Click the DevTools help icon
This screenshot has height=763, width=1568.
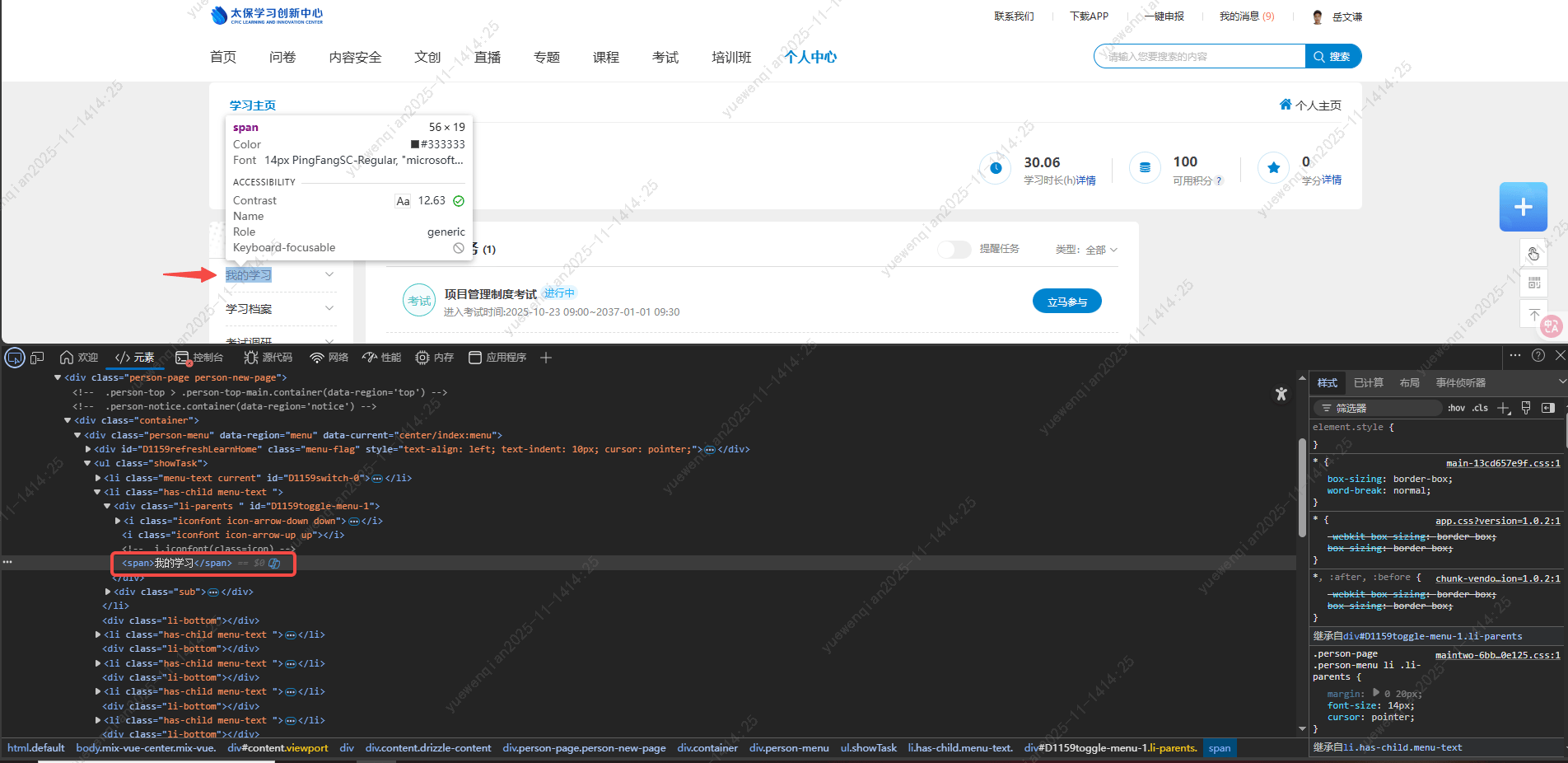tap(1538, 355)
